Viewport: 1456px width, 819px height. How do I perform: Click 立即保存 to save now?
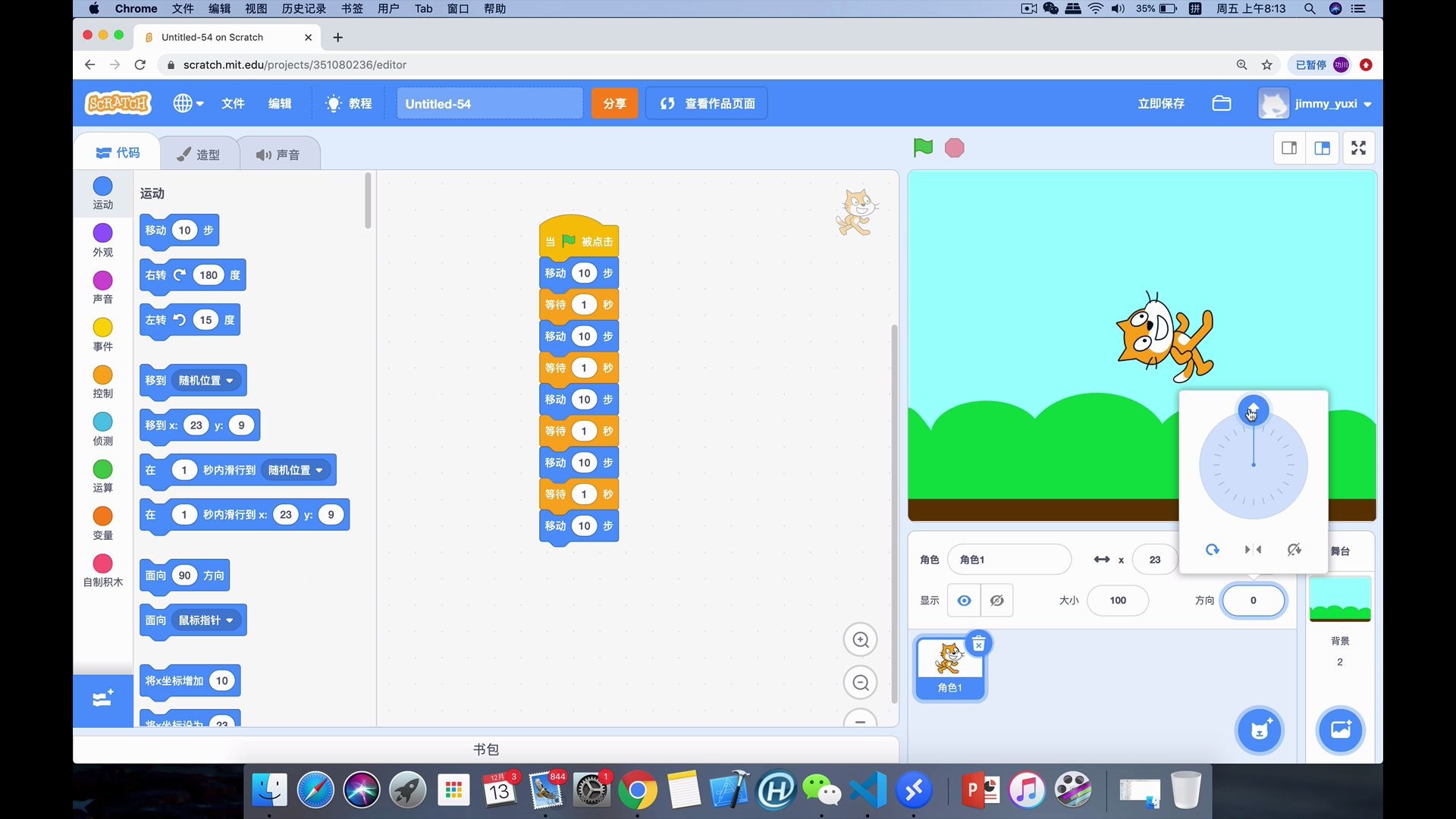(1160, 103)
